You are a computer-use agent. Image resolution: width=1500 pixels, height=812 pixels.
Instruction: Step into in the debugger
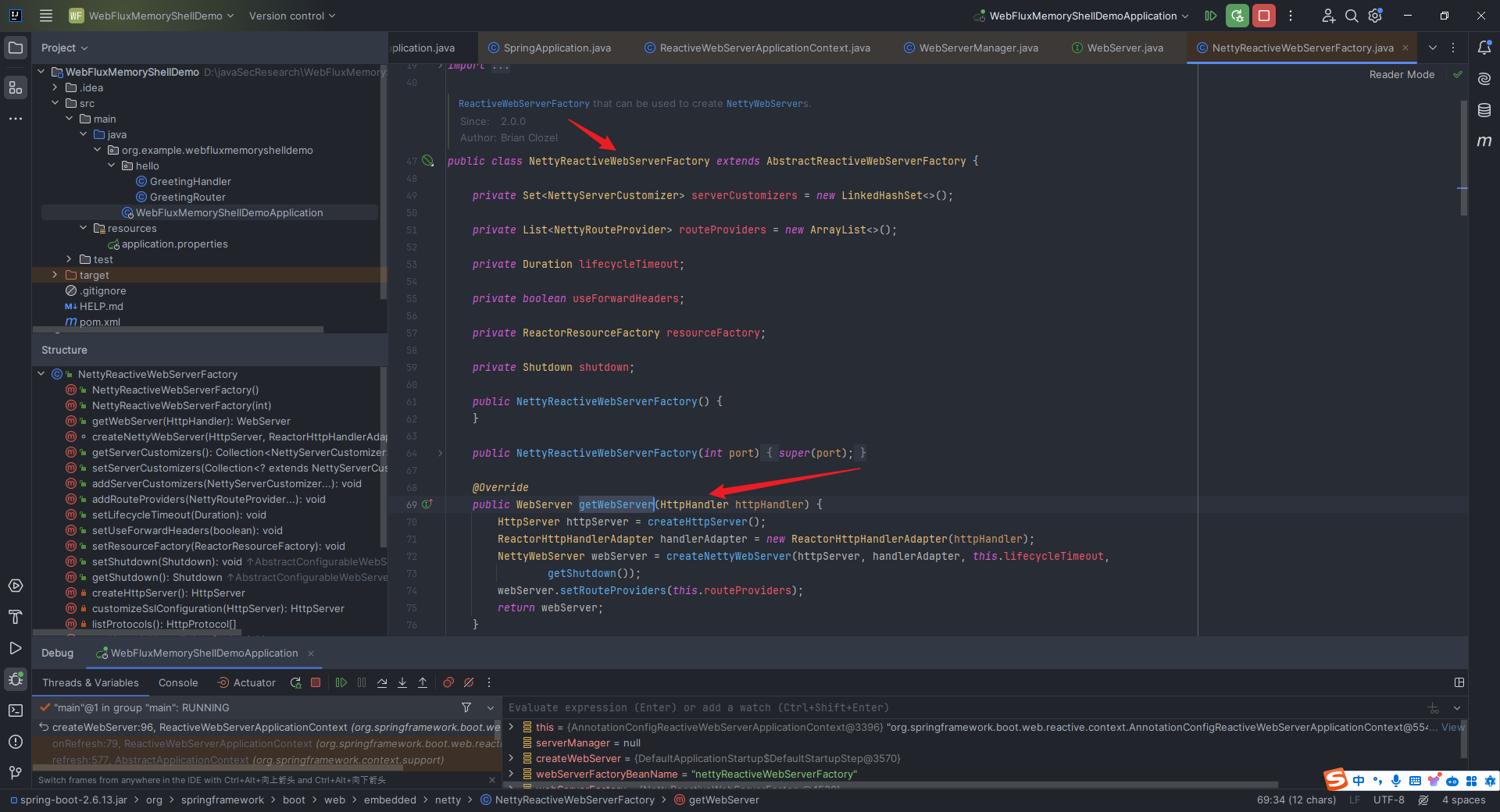click(402, 682)
